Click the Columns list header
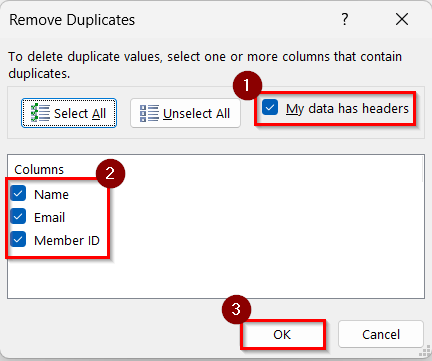 click(39, 170)
